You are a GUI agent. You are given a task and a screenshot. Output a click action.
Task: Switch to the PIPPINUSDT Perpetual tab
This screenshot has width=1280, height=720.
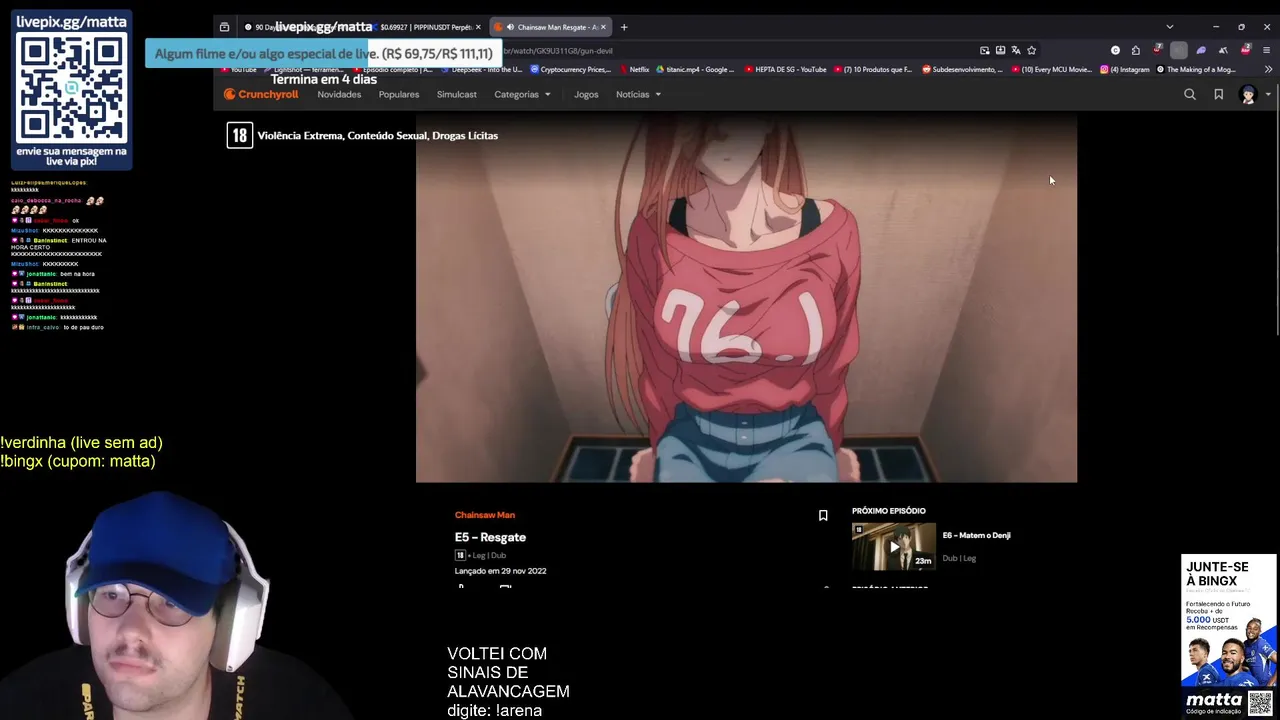pos(425,27)
